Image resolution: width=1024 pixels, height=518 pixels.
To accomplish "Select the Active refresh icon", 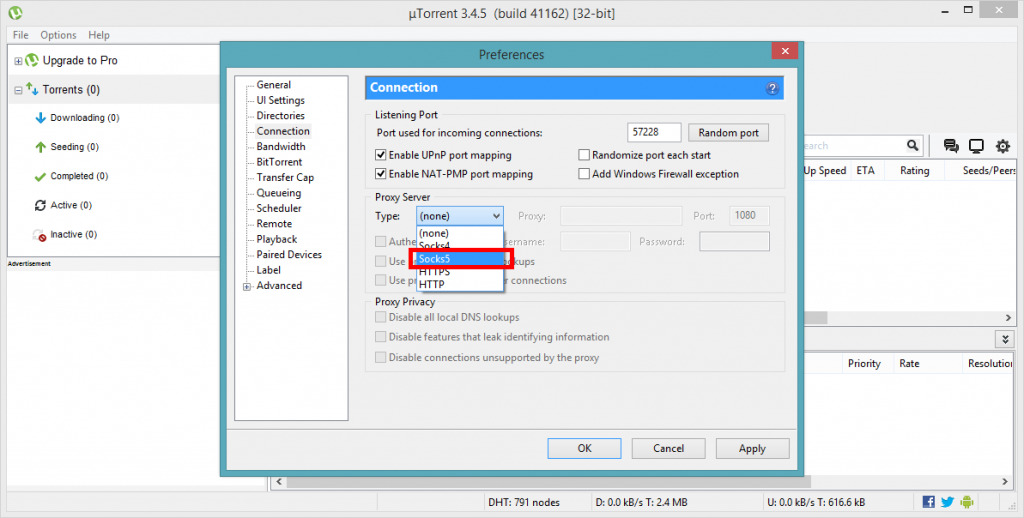I will [x=40, y=205].
